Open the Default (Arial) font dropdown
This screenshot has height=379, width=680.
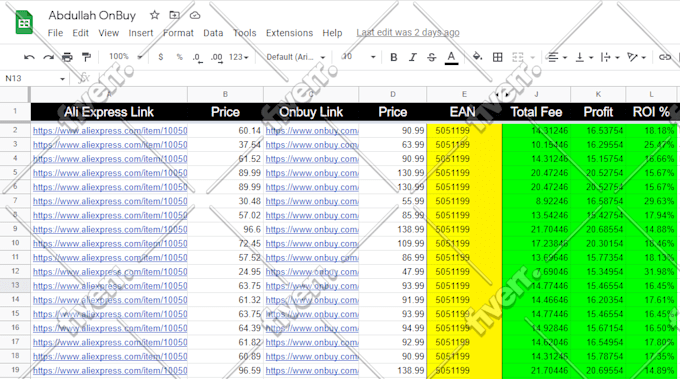(x=295, y=57)
